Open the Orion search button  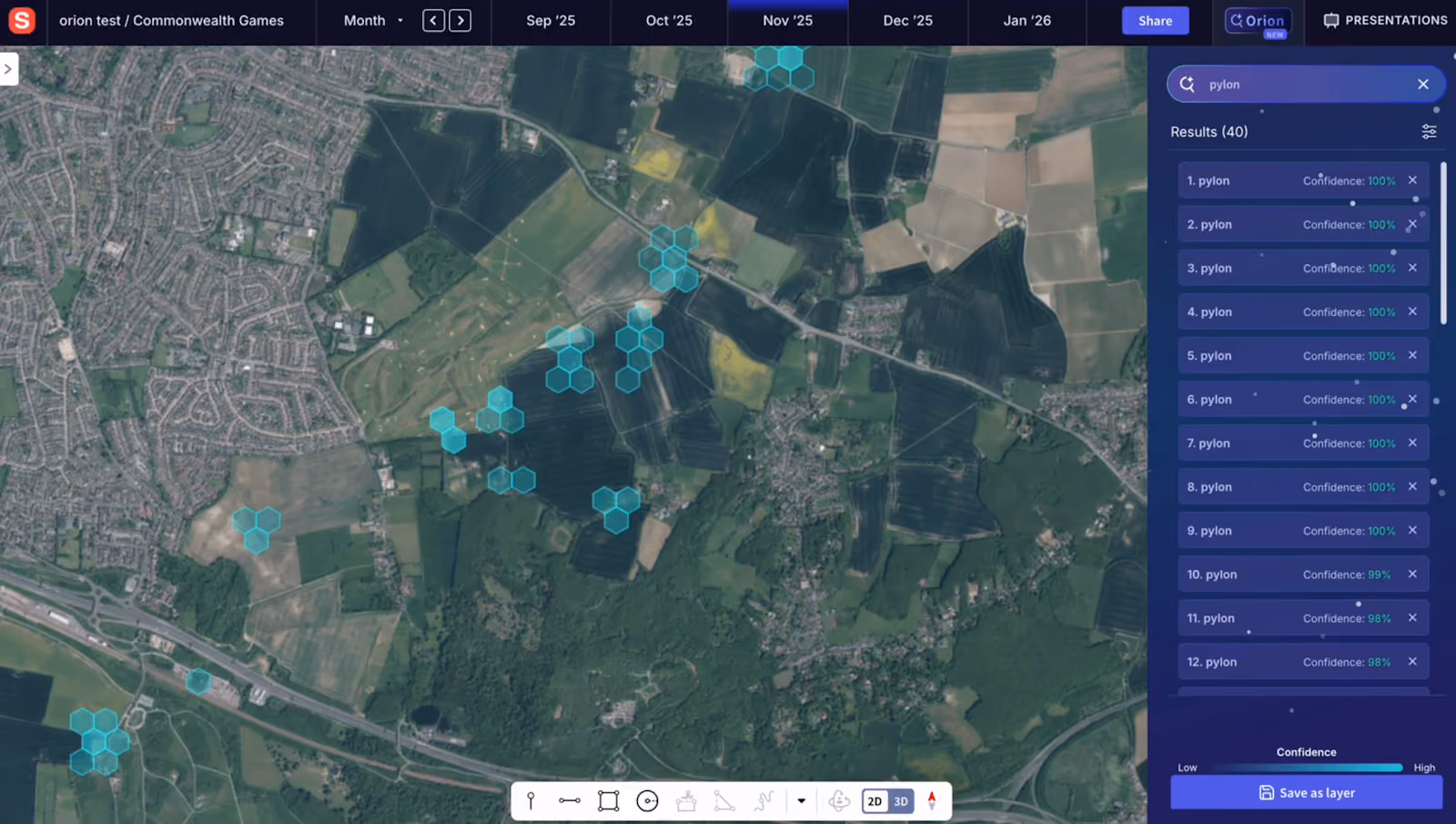pos(1259,20)
